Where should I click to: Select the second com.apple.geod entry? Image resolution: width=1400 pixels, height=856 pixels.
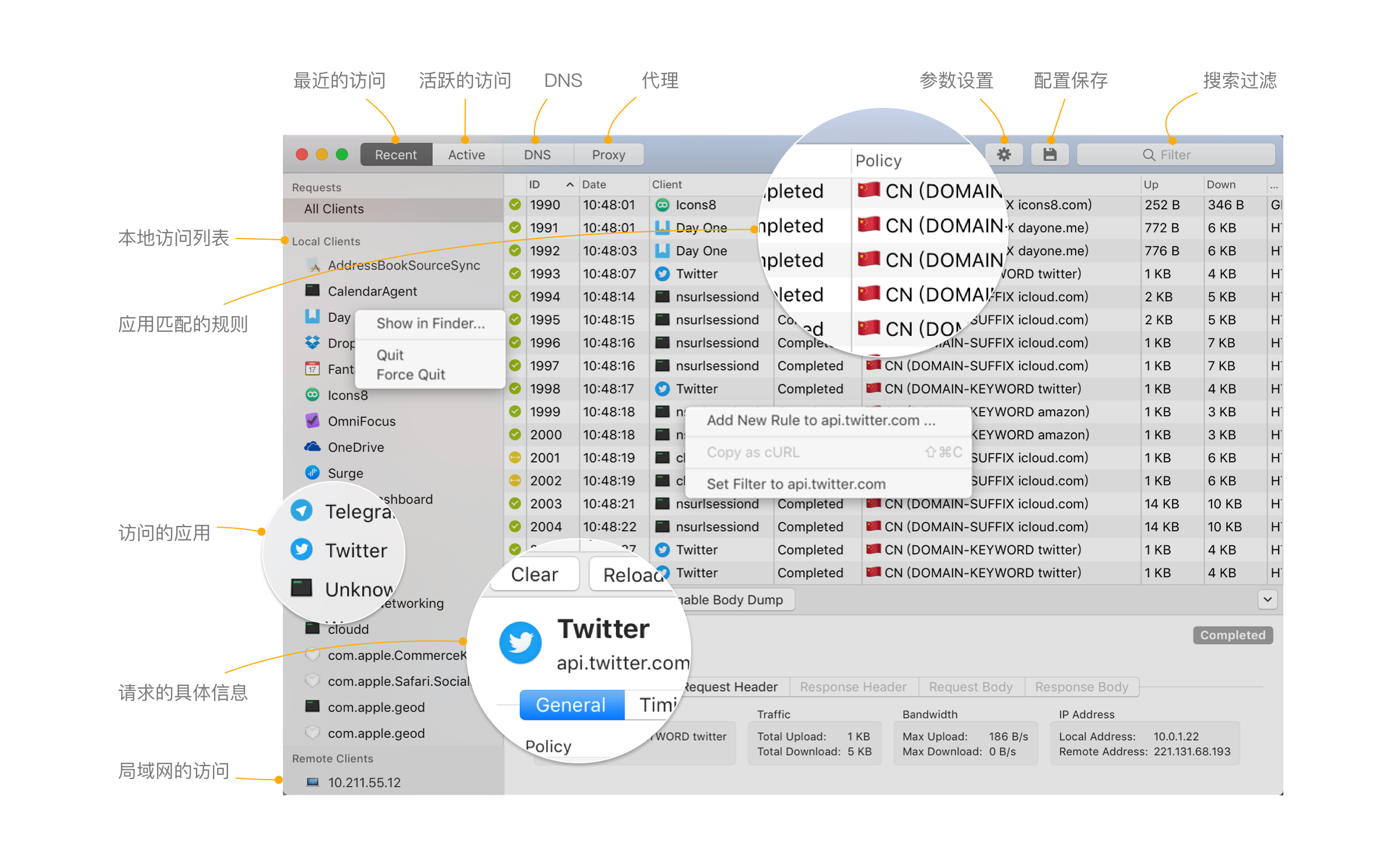393,733
